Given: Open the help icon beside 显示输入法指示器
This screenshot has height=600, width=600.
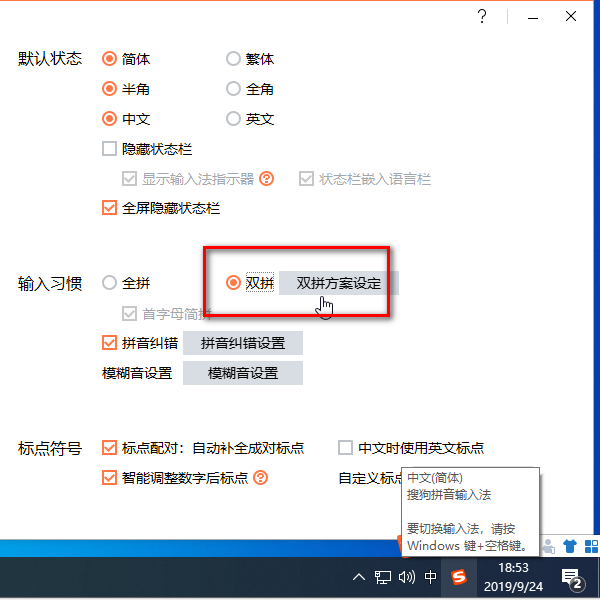Looking at the screenshot, I should tap(266, 178).
